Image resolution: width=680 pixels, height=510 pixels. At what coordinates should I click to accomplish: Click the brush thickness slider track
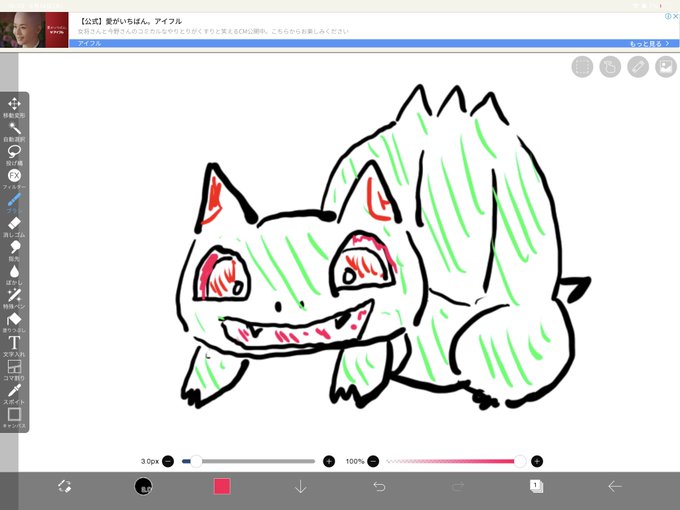pos(248,461)
